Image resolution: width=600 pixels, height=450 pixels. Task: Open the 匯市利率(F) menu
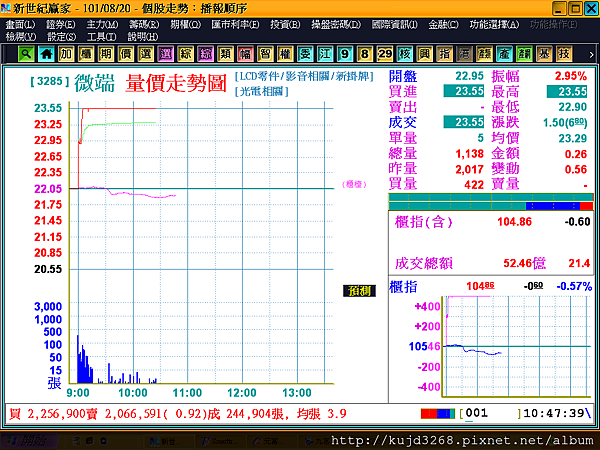pyautogui.click(x=235, y=25)
